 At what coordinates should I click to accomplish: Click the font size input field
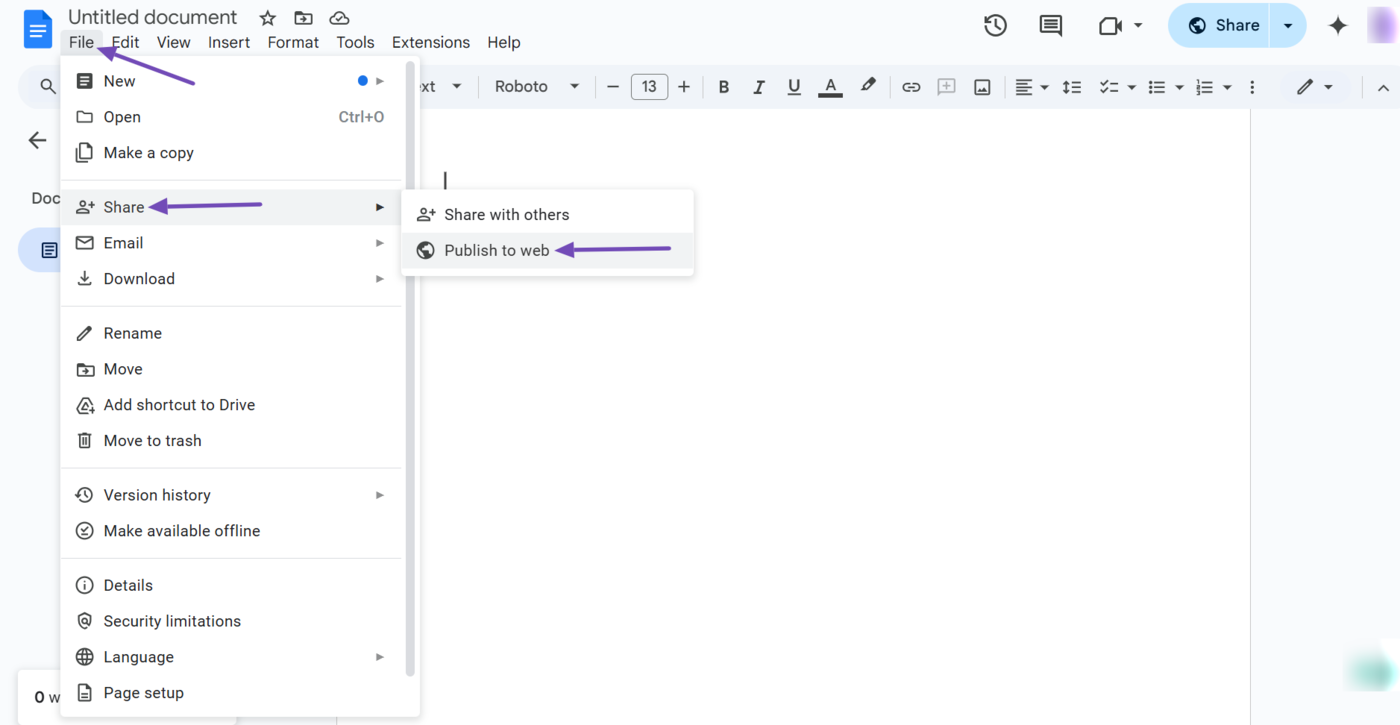coord(649,87)
